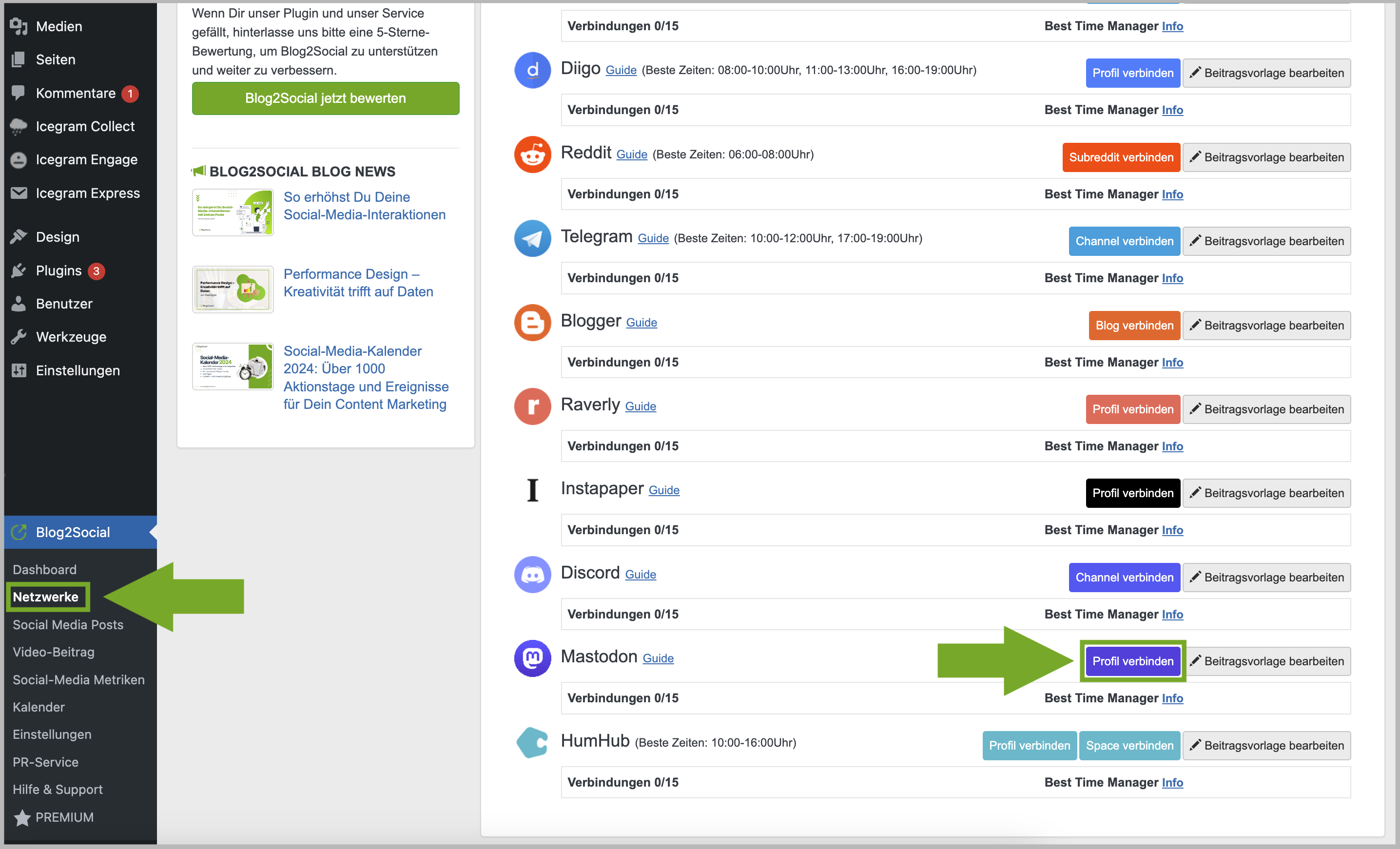Open Dashboard in Blog2Social submenu
The width and height of the screenshot is (1400, 849).
tap(44, 570)
